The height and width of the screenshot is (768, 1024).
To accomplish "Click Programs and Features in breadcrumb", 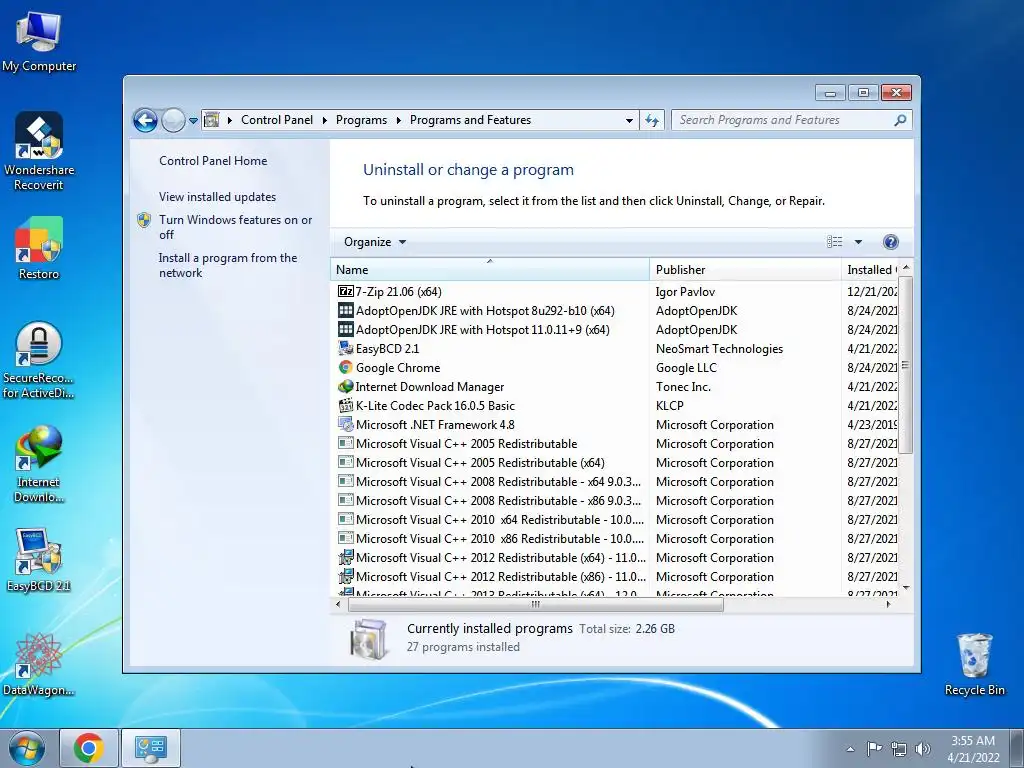I will 470,120.
